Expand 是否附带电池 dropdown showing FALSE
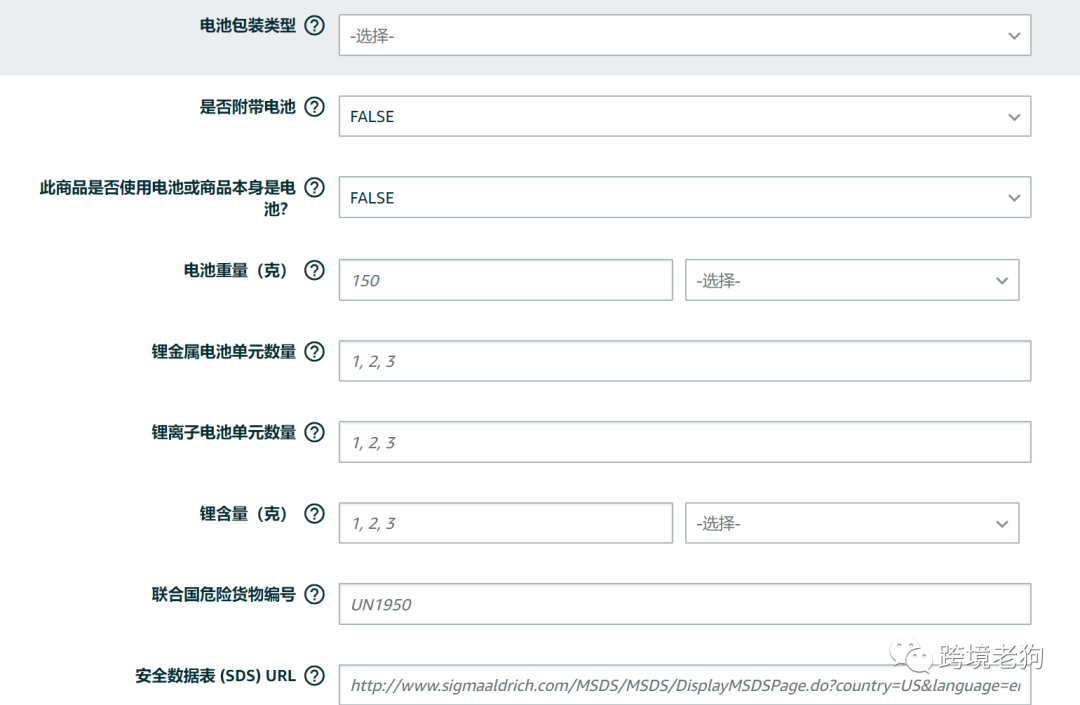1080x705 pixels. click(x=685, y=116)
